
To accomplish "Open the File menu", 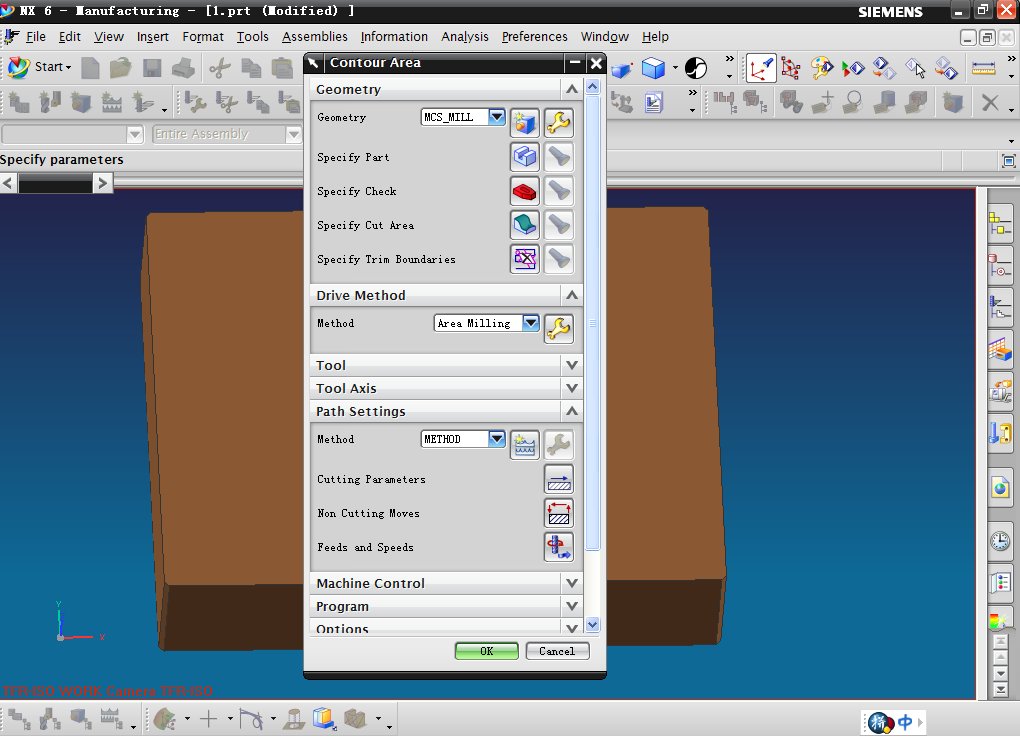I will [36, 36].
